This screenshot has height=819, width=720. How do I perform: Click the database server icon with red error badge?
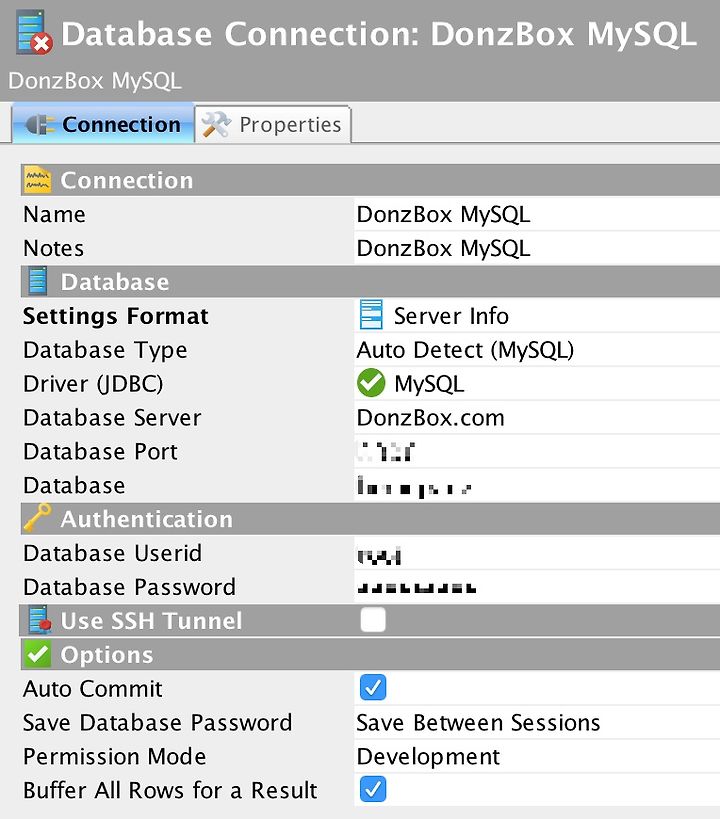point(34,34)
